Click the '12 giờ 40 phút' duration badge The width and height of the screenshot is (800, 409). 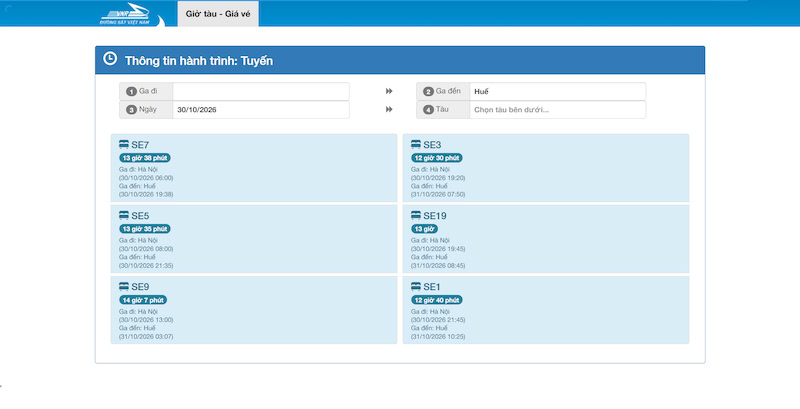(x=437, y=300)
